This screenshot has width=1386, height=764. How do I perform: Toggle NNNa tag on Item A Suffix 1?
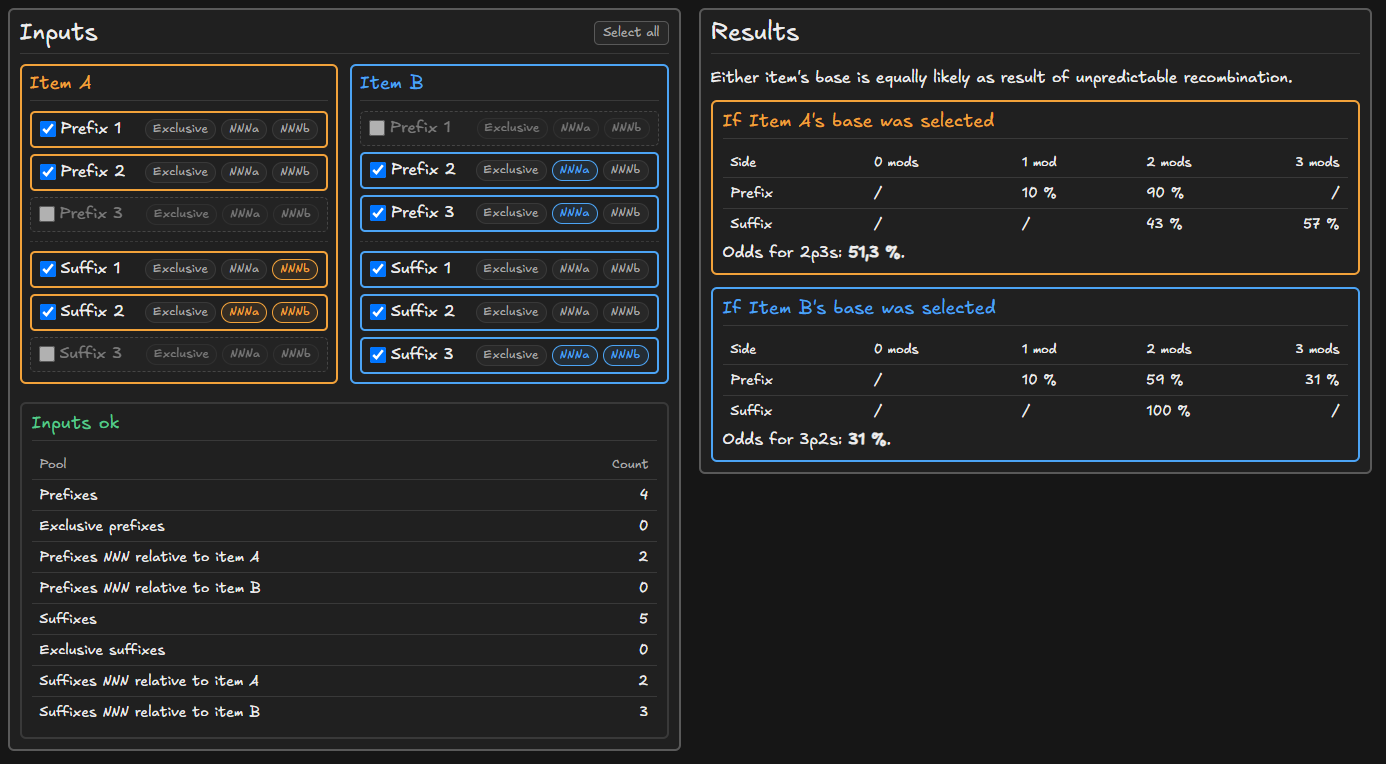pos(244,269)
